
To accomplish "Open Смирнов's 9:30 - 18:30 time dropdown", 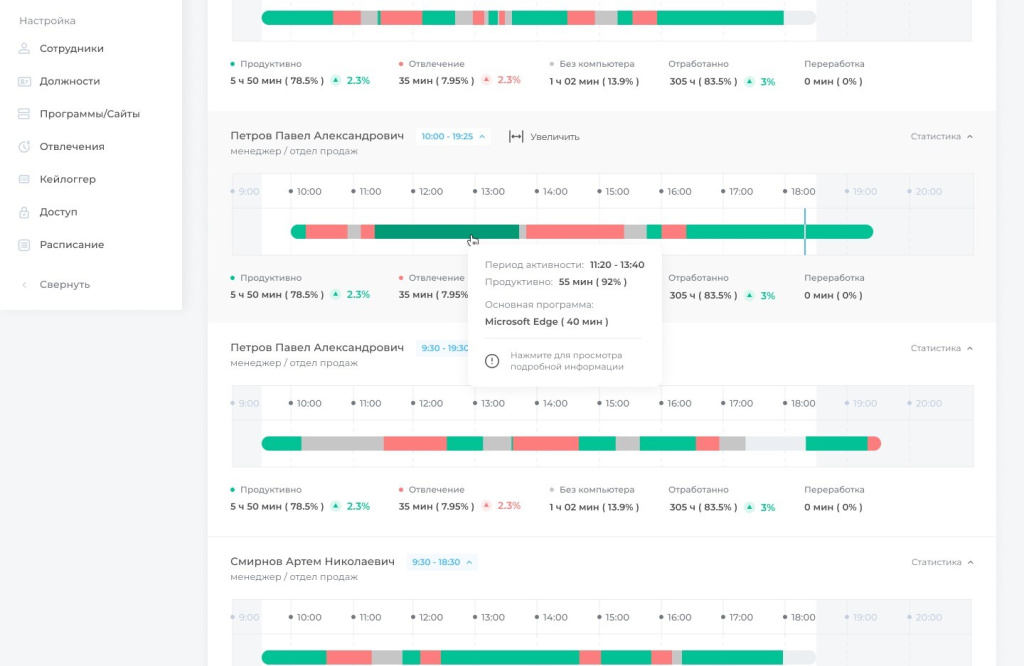I will [x=442, y=562].
